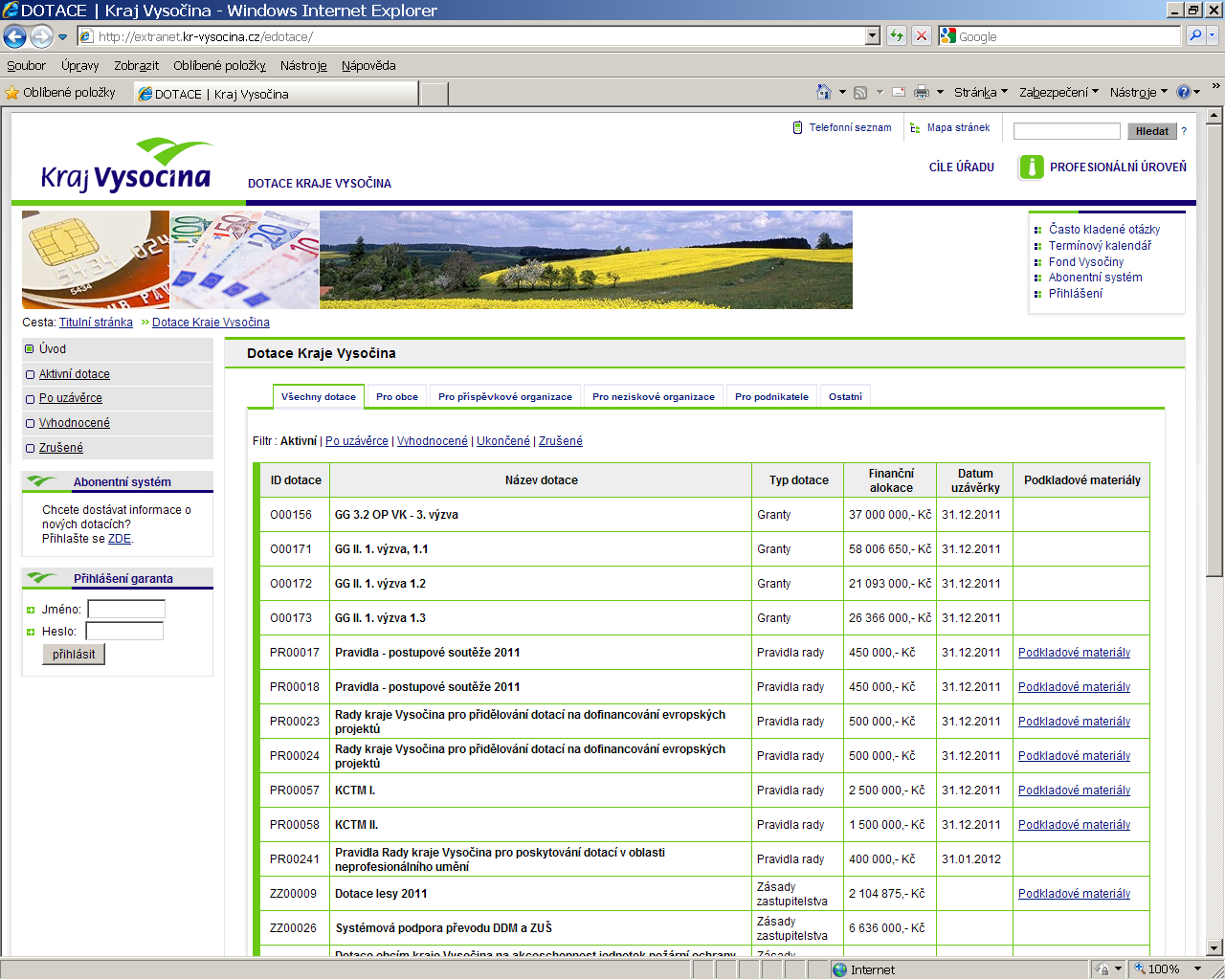The width and height of the screenshot is (1225, 980).
Task: Open the Help question mark icon
Action: click(1184, 92)
